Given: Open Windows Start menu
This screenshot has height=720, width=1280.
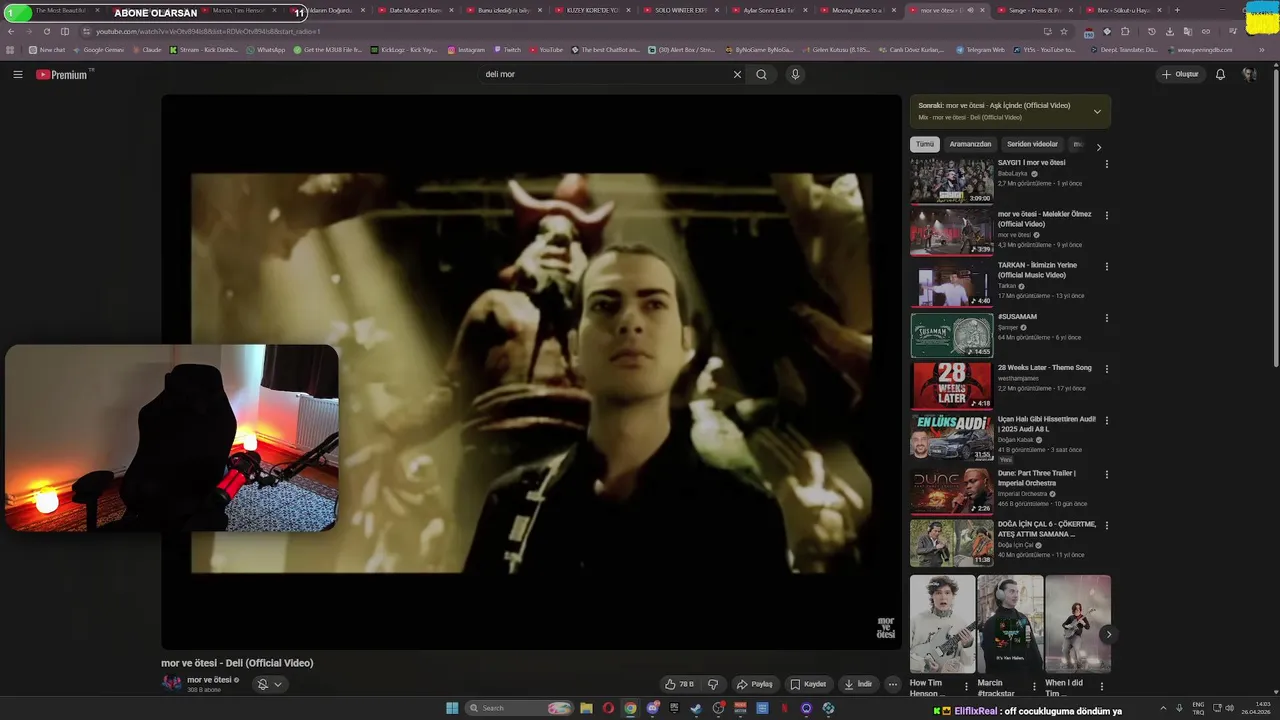Looking at the screenshot, I should click(452, 708).
